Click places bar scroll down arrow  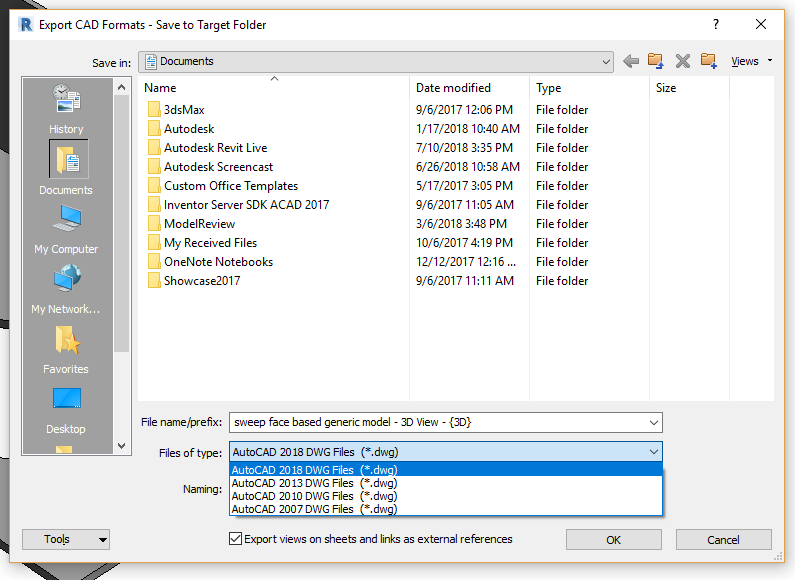(x=122, y=446)
